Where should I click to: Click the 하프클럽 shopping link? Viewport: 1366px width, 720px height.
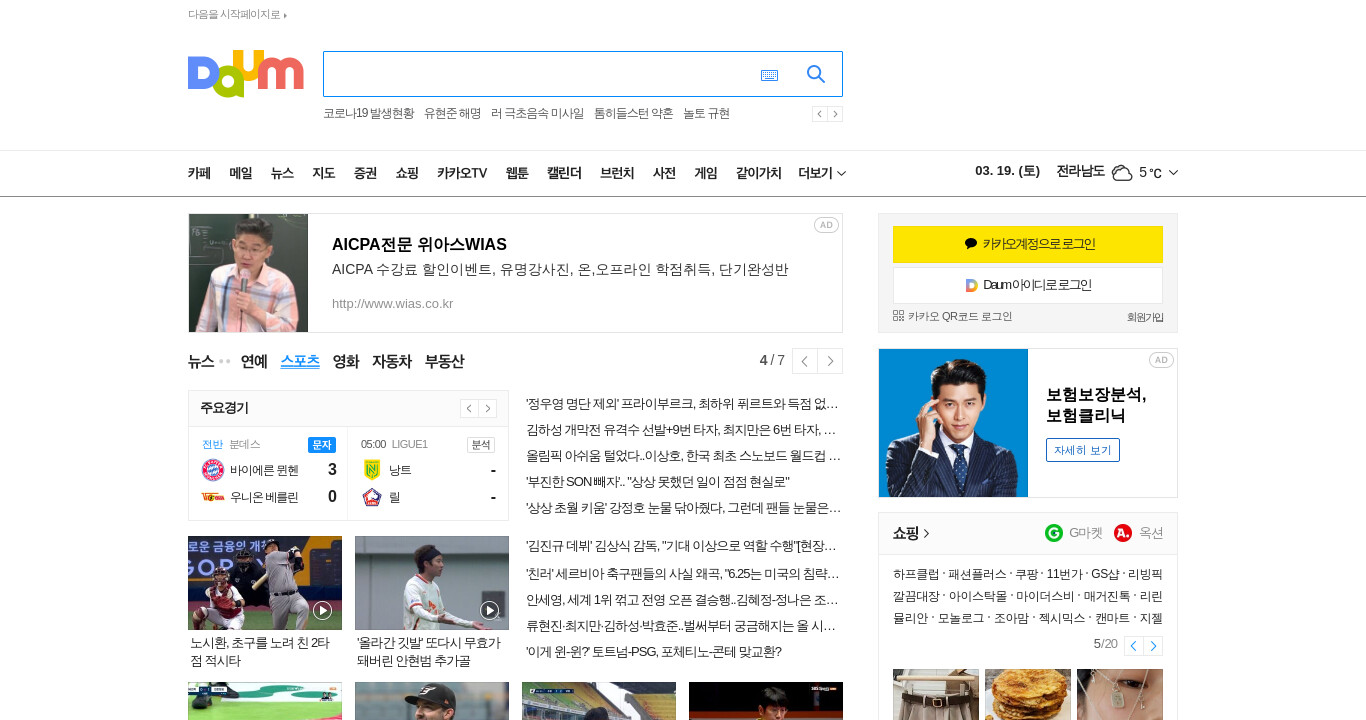coord(916,574)
